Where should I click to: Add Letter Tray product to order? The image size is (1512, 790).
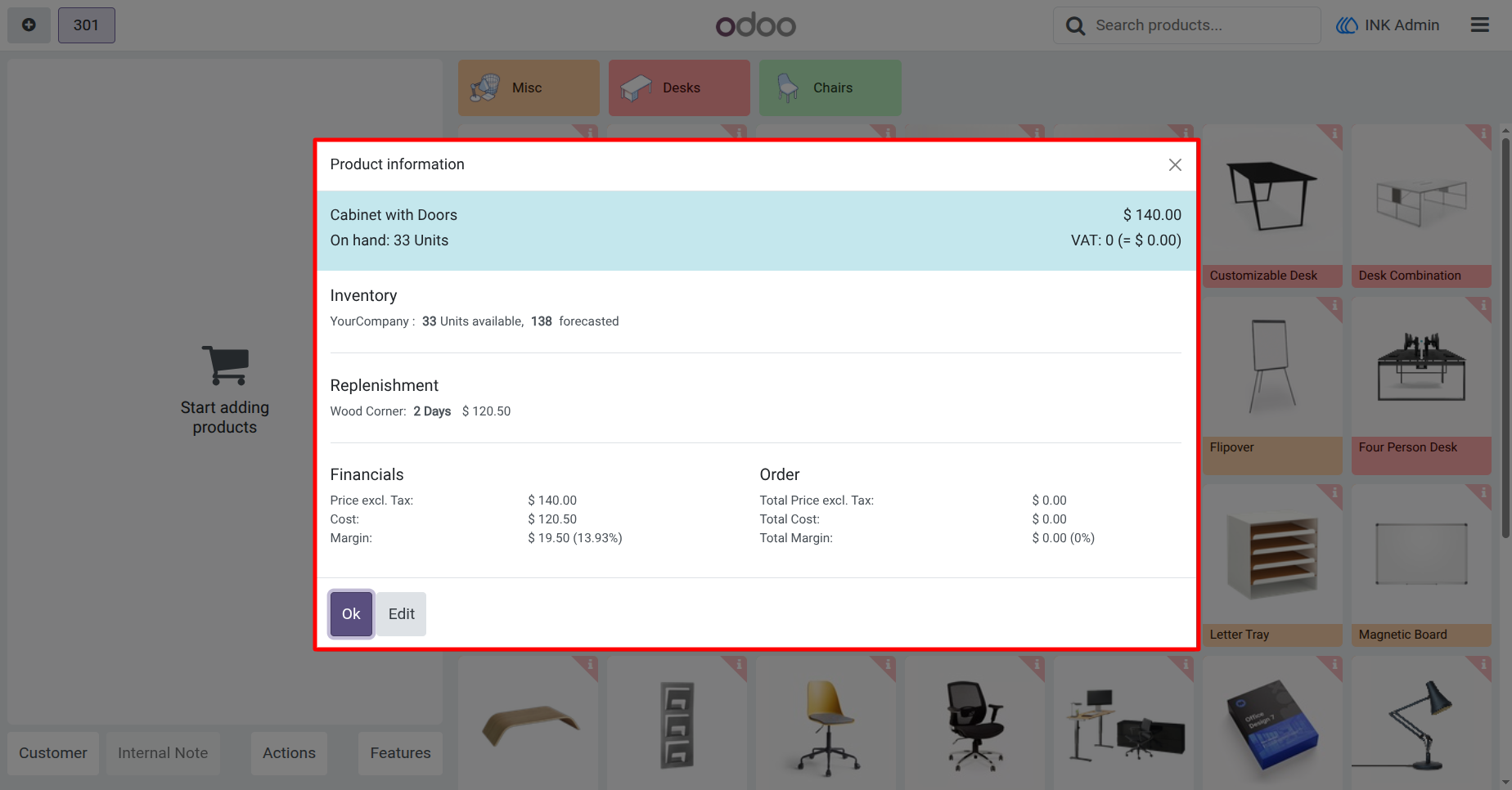pyautogui.click(x=1272, y=565)
